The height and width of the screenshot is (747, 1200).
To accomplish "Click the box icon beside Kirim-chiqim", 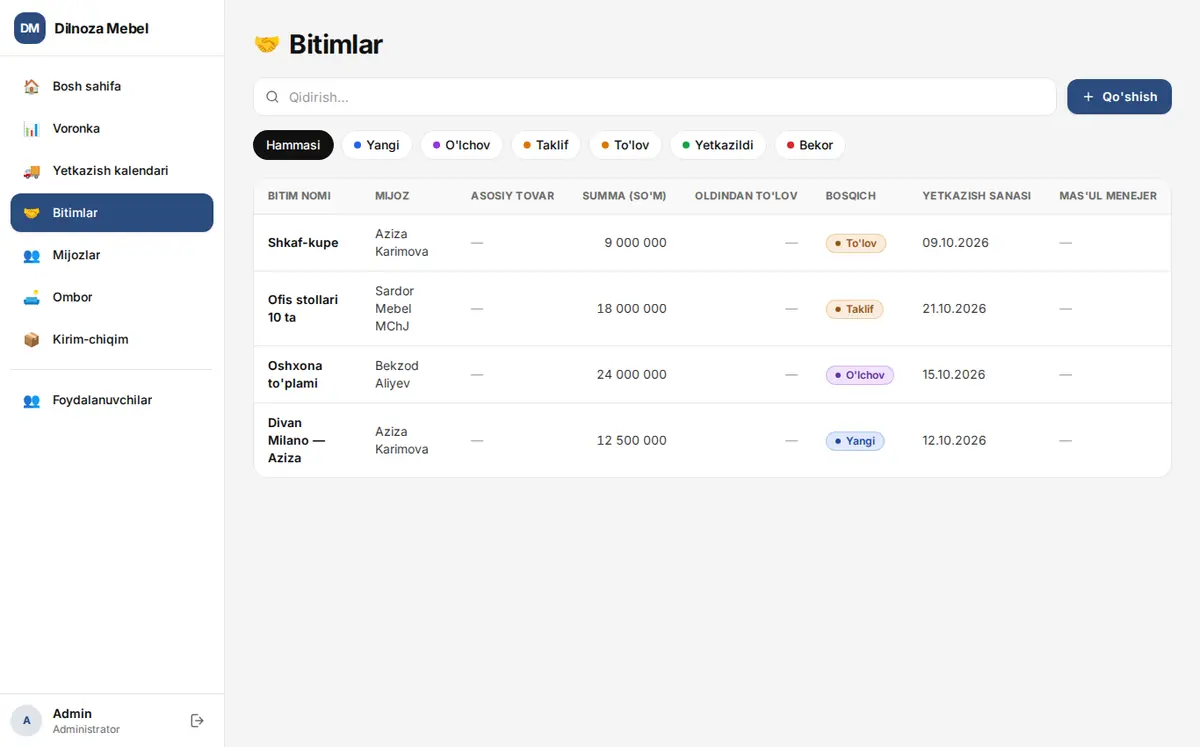I will [x=32, y=339].
